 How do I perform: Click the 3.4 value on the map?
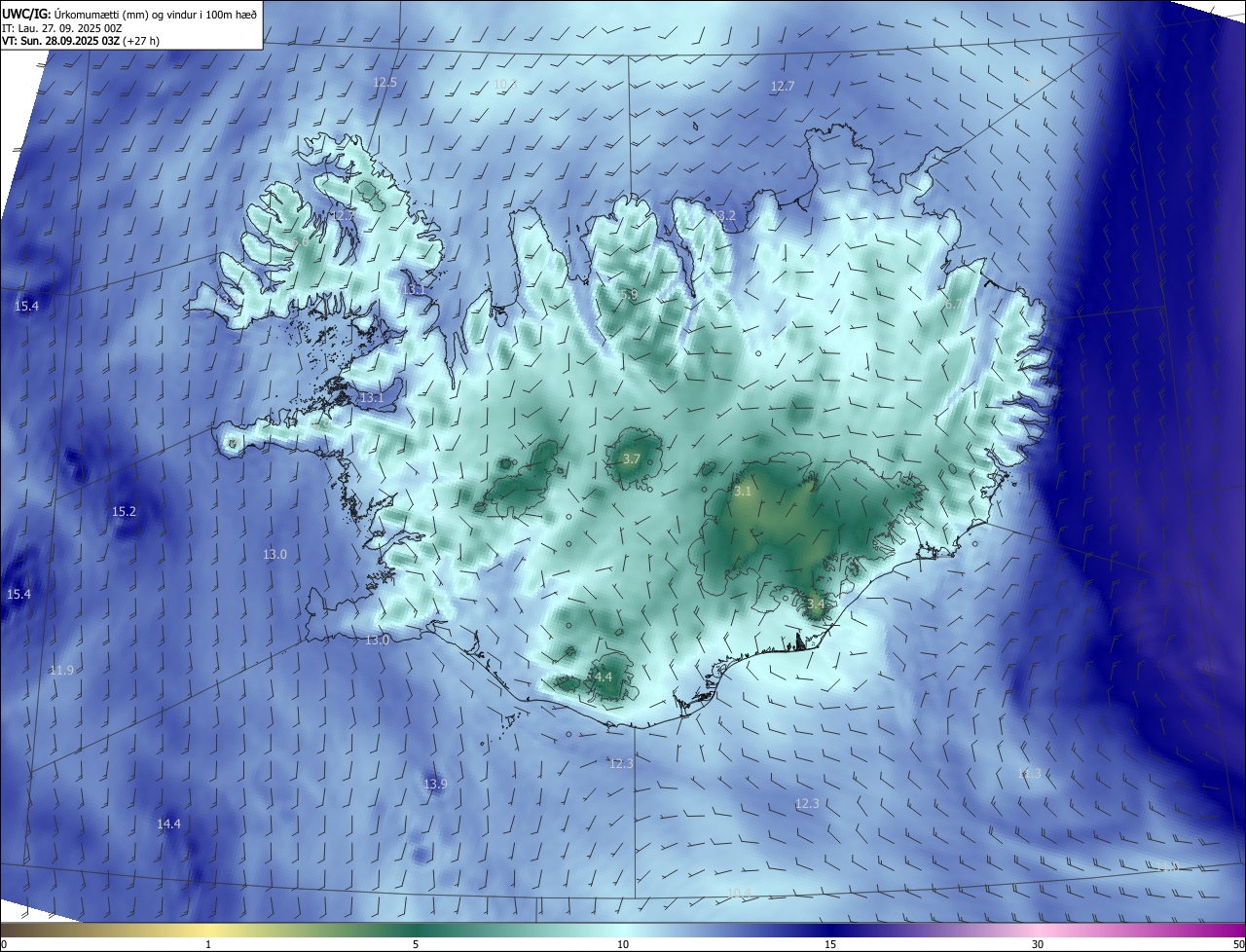click(x=816, y=604)
